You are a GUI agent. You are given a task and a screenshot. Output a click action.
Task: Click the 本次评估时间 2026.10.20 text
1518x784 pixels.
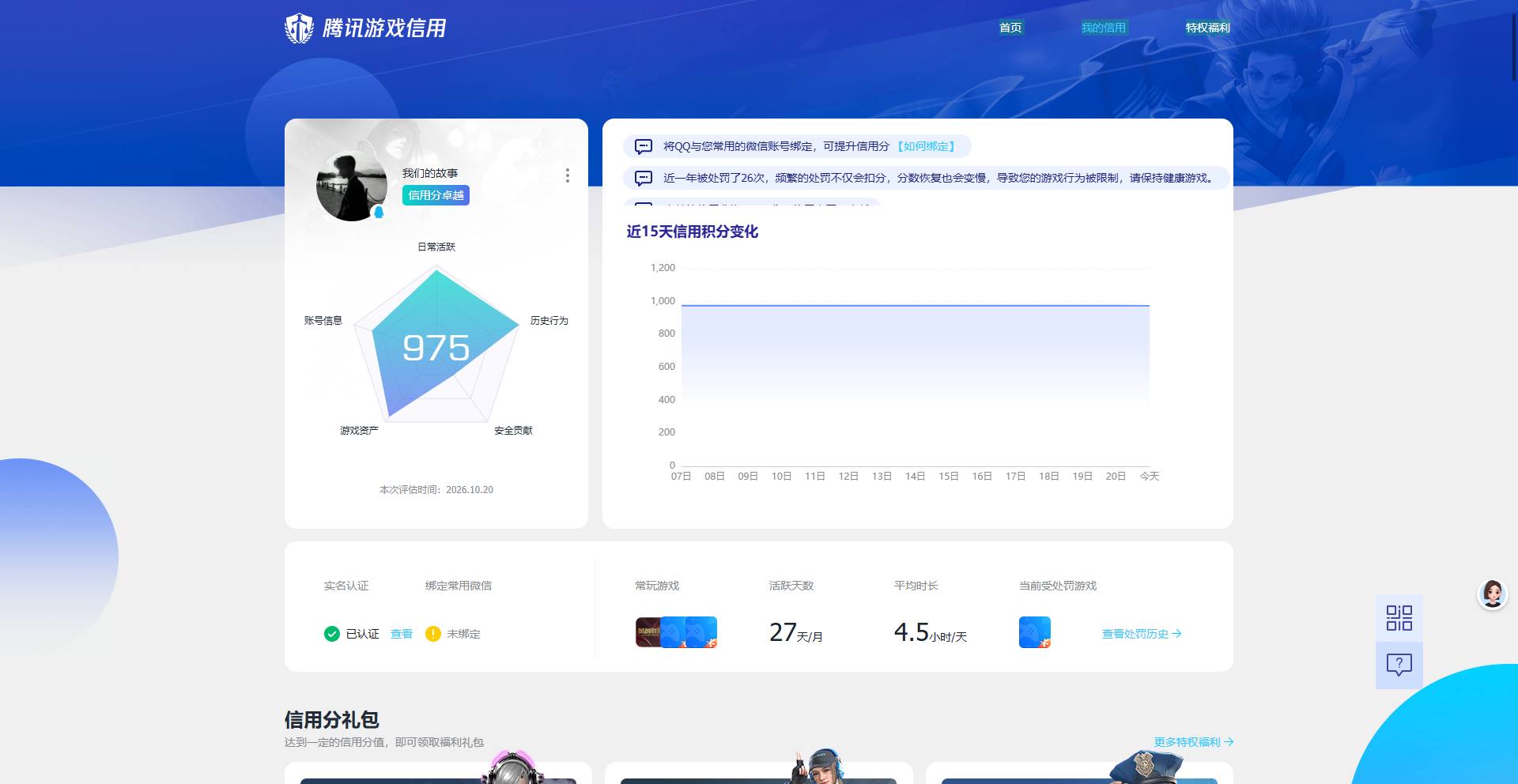[x=436, y=490]
